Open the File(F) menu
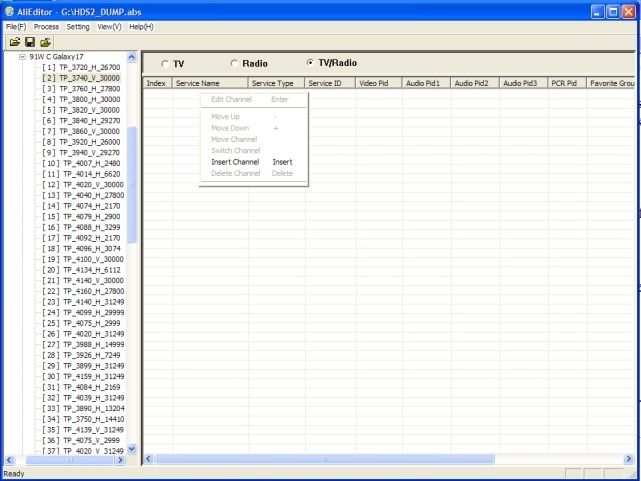The width and height of the screenshot is (641, 481). point(16,27)
